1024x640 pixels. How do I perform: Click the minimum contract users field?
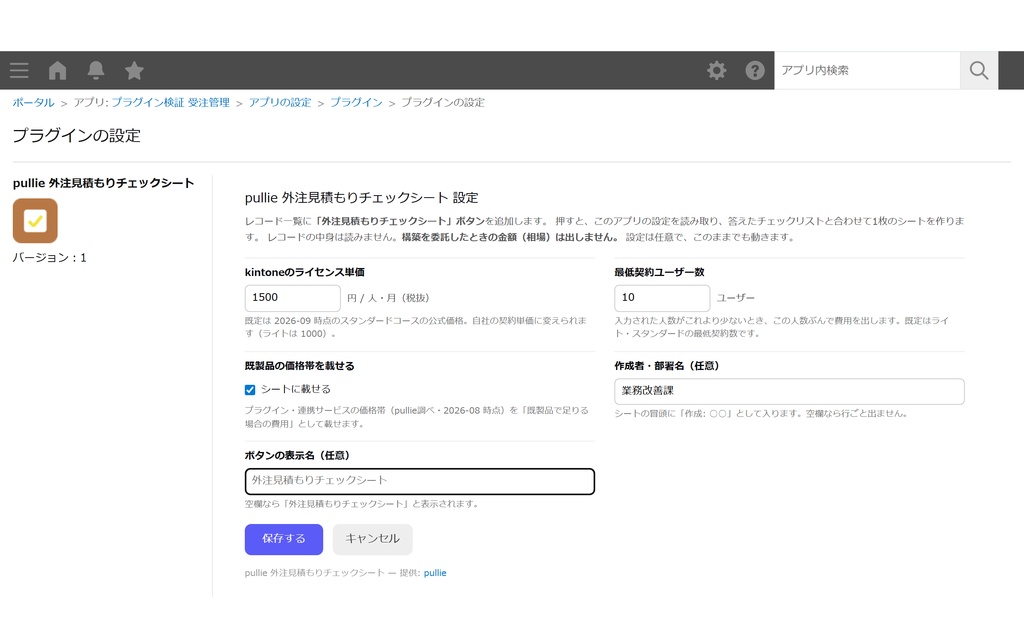tap(662, 298)
